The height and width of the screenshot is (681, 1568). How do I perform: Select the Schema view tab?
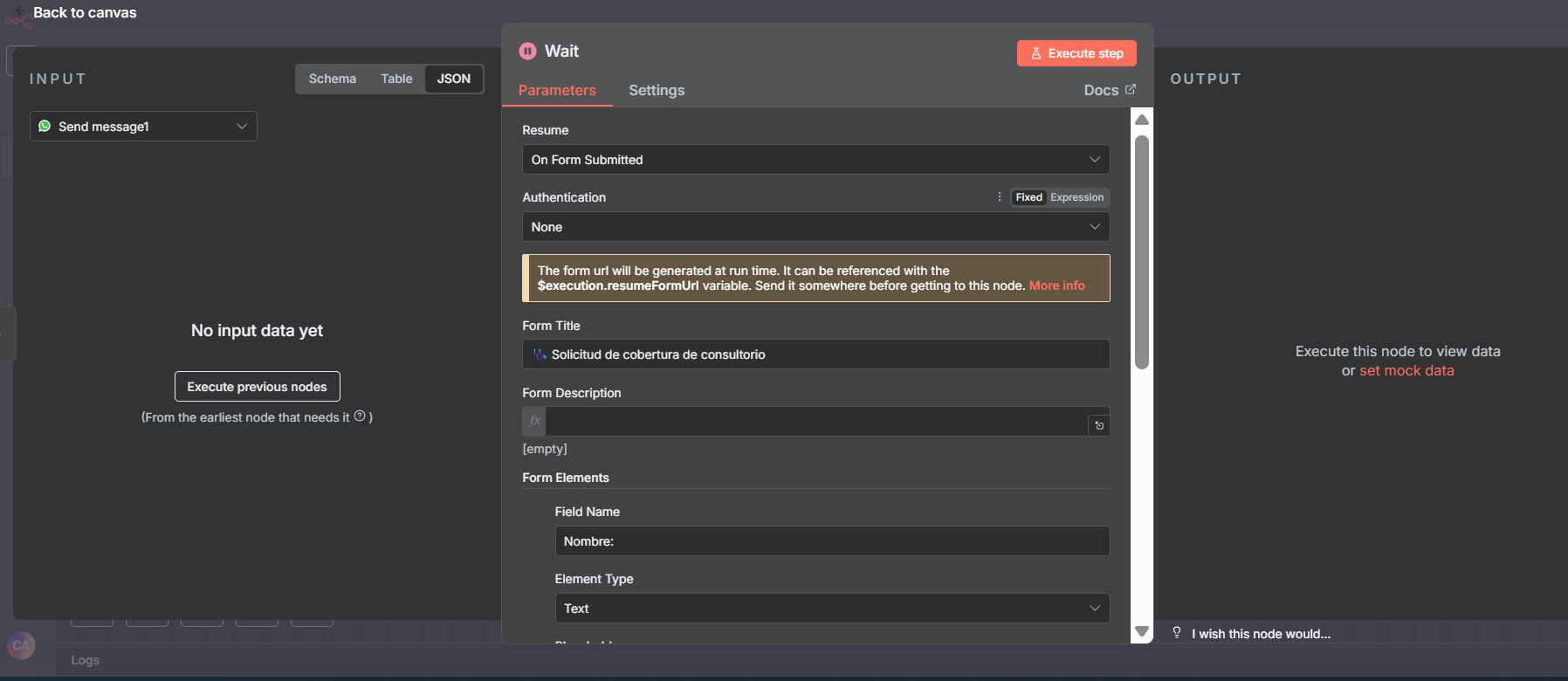click(332, 79)
